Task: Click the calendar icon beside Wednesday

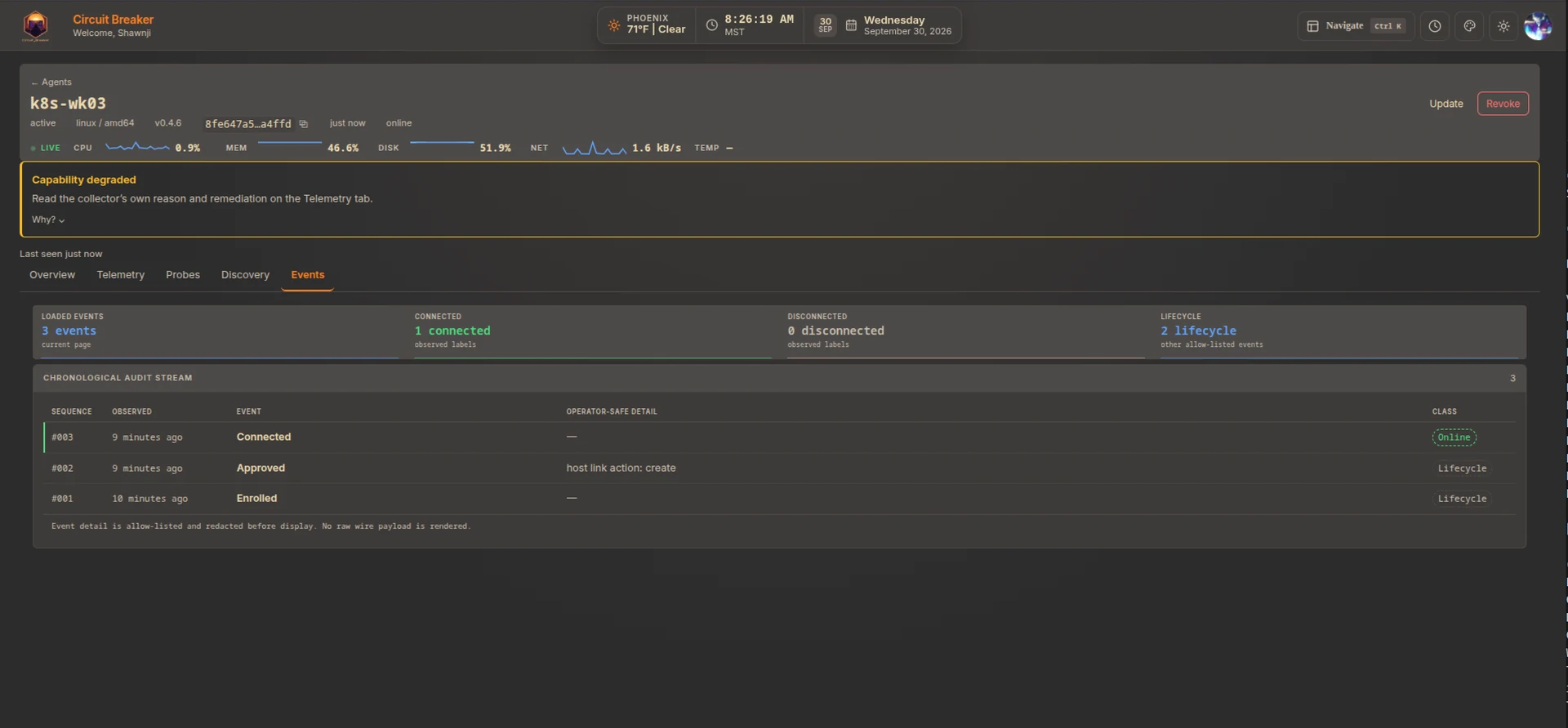Action: click(851, 25)
